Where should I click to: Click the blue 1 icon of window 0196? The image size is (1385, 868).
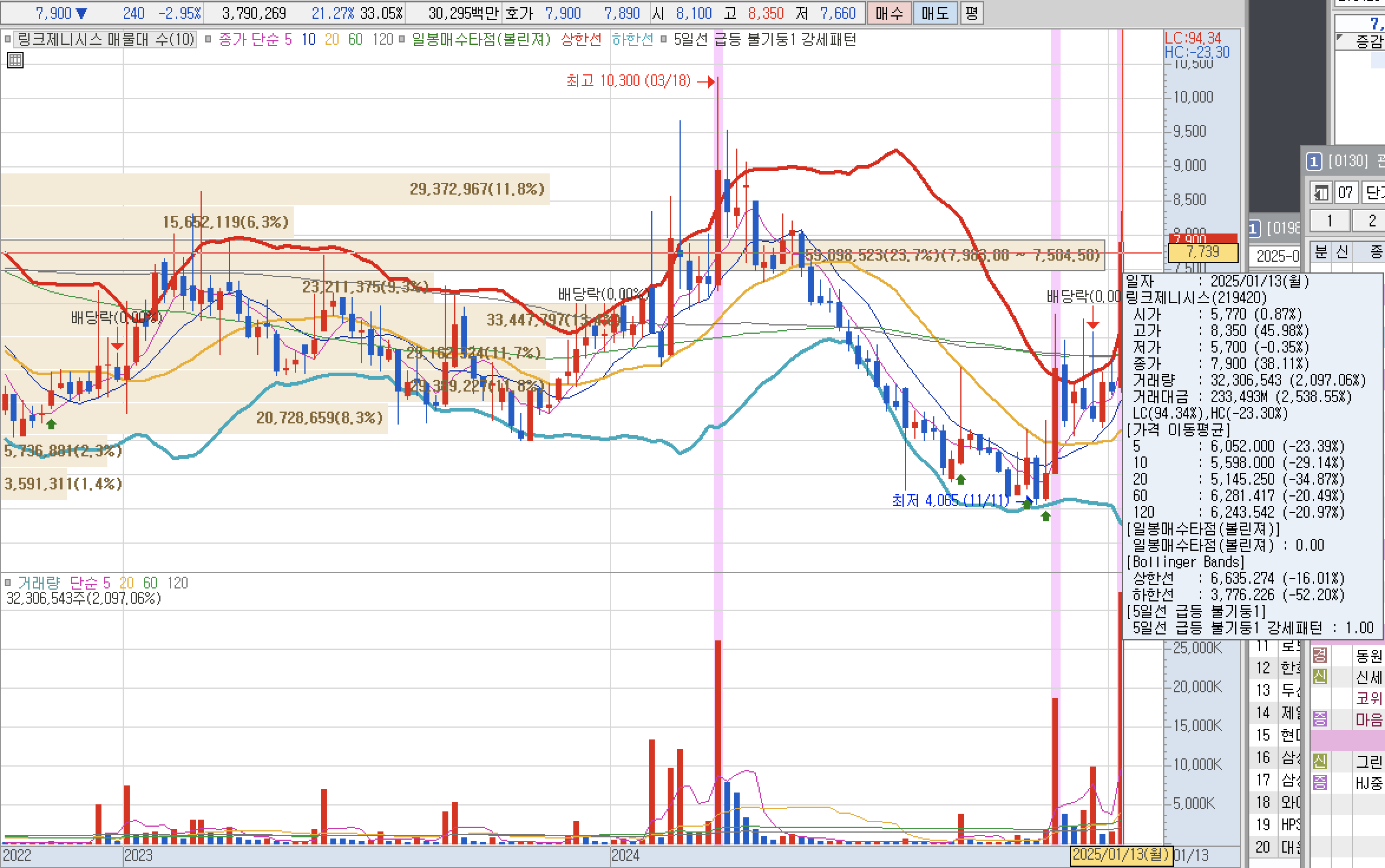pos(1255,228)
